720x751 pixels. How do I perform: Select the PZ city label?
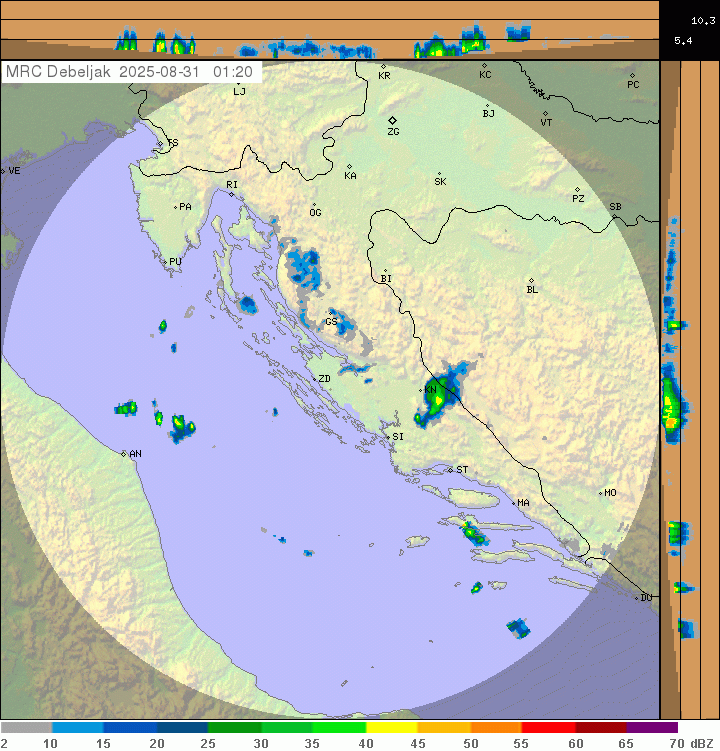(x=578, y=199)
